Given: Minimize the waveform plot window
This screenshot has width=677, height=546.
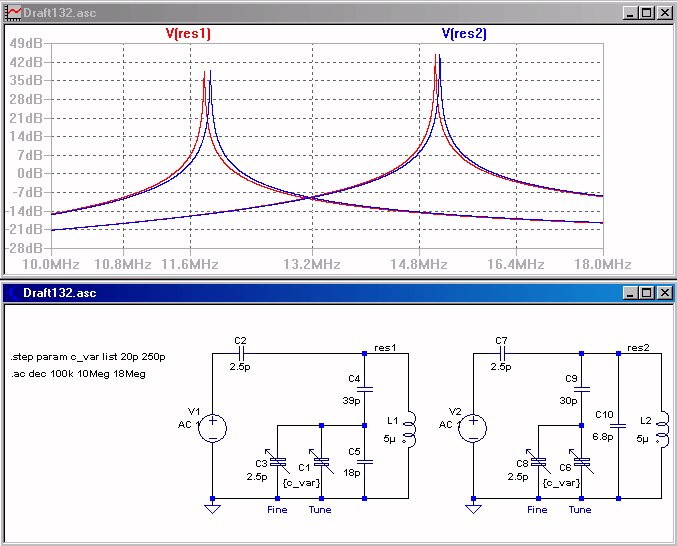Looking at the screenshot, I should (630, 13).
